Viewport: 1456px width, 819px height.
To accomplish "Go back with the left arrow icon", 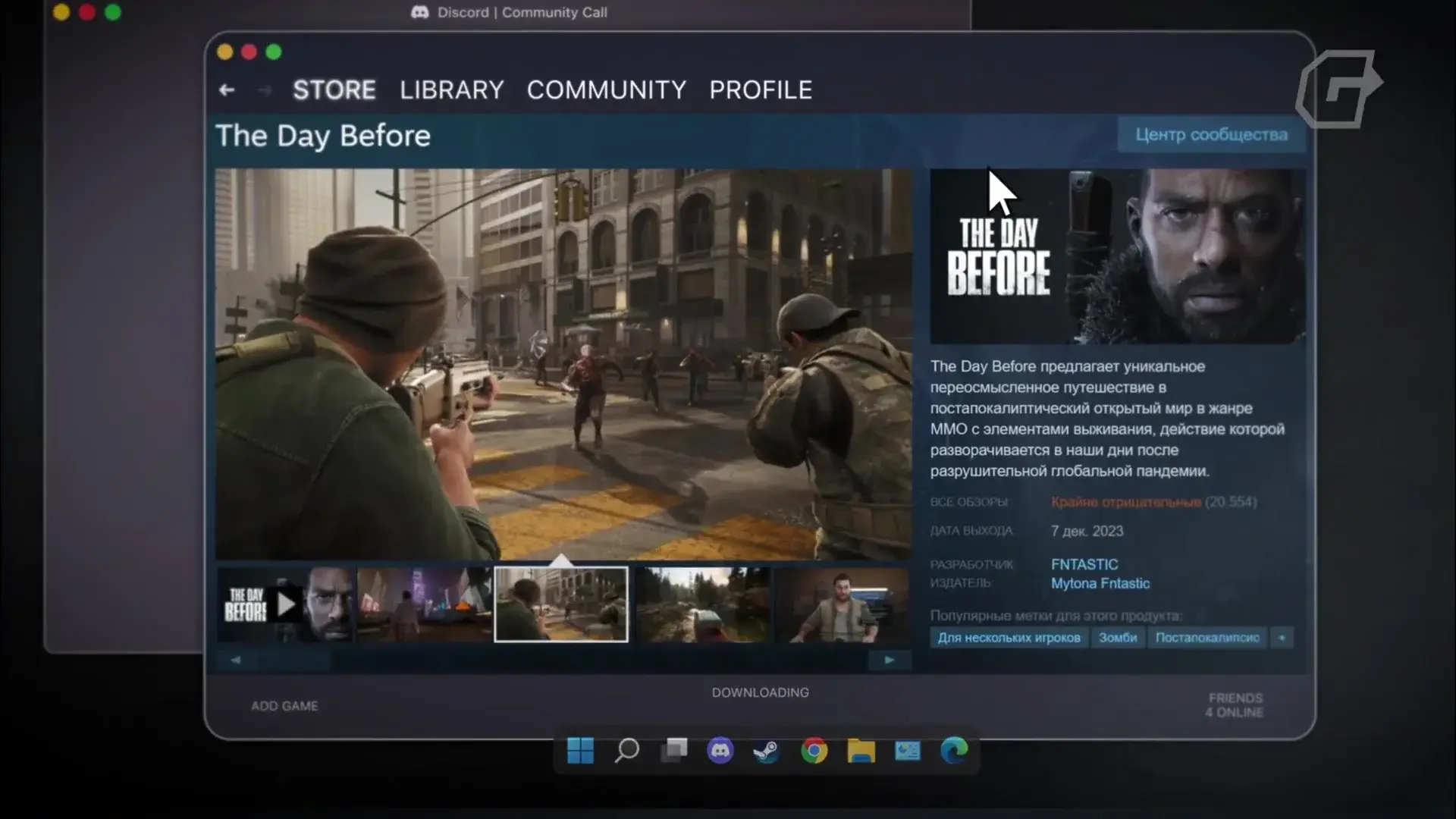I will coord(226,90).
